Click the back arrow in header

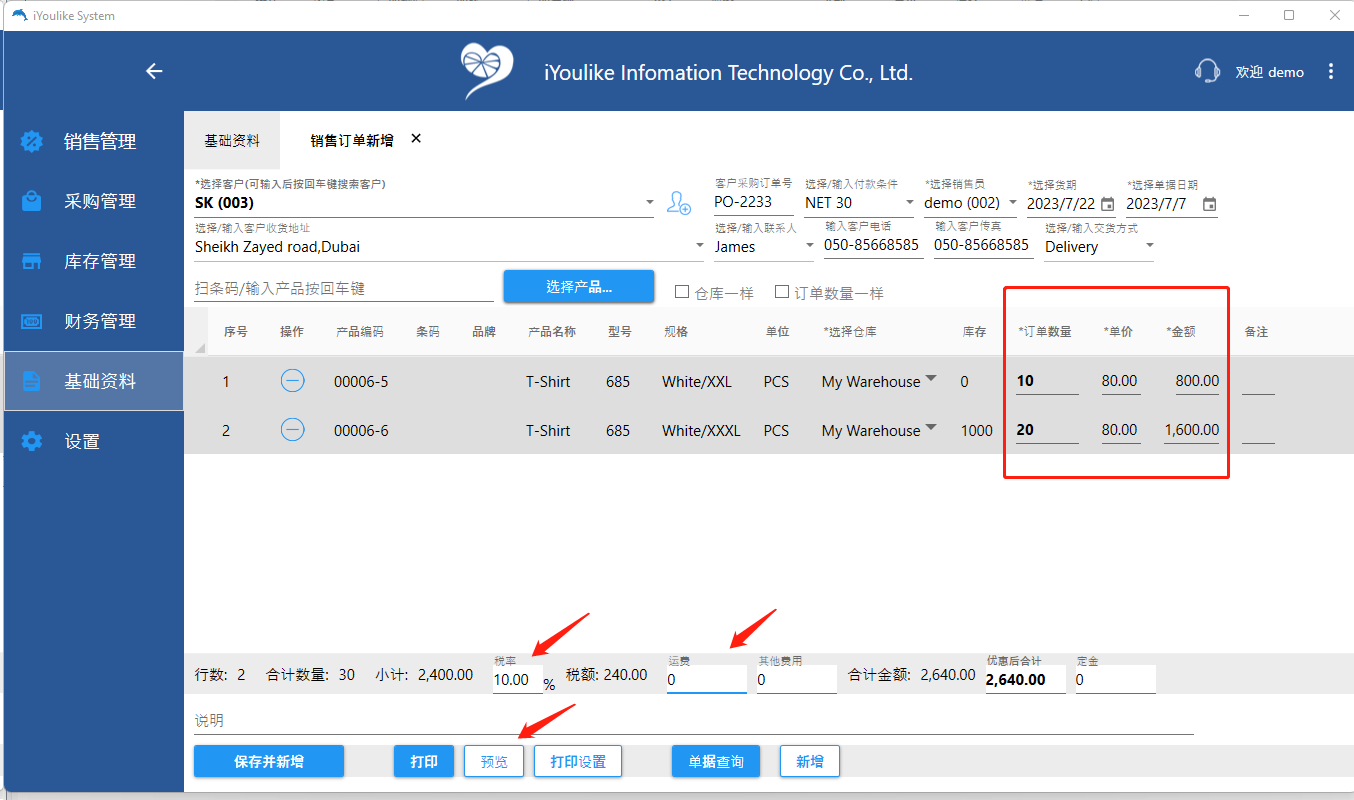(x=154, y=71)
